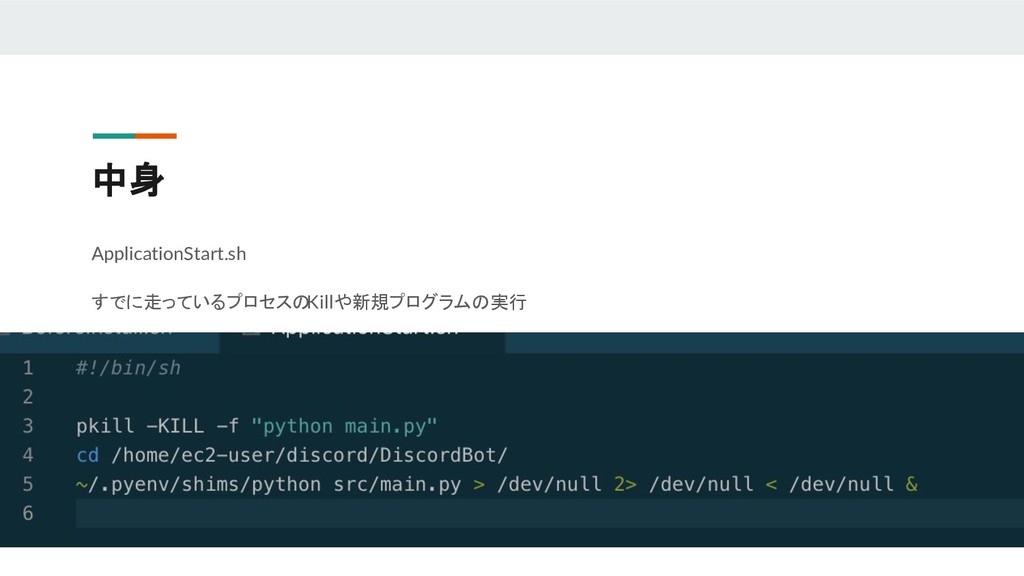Click the pkill command on line 3
This screenshot has height=576, width=1024.
pos(104,426)
